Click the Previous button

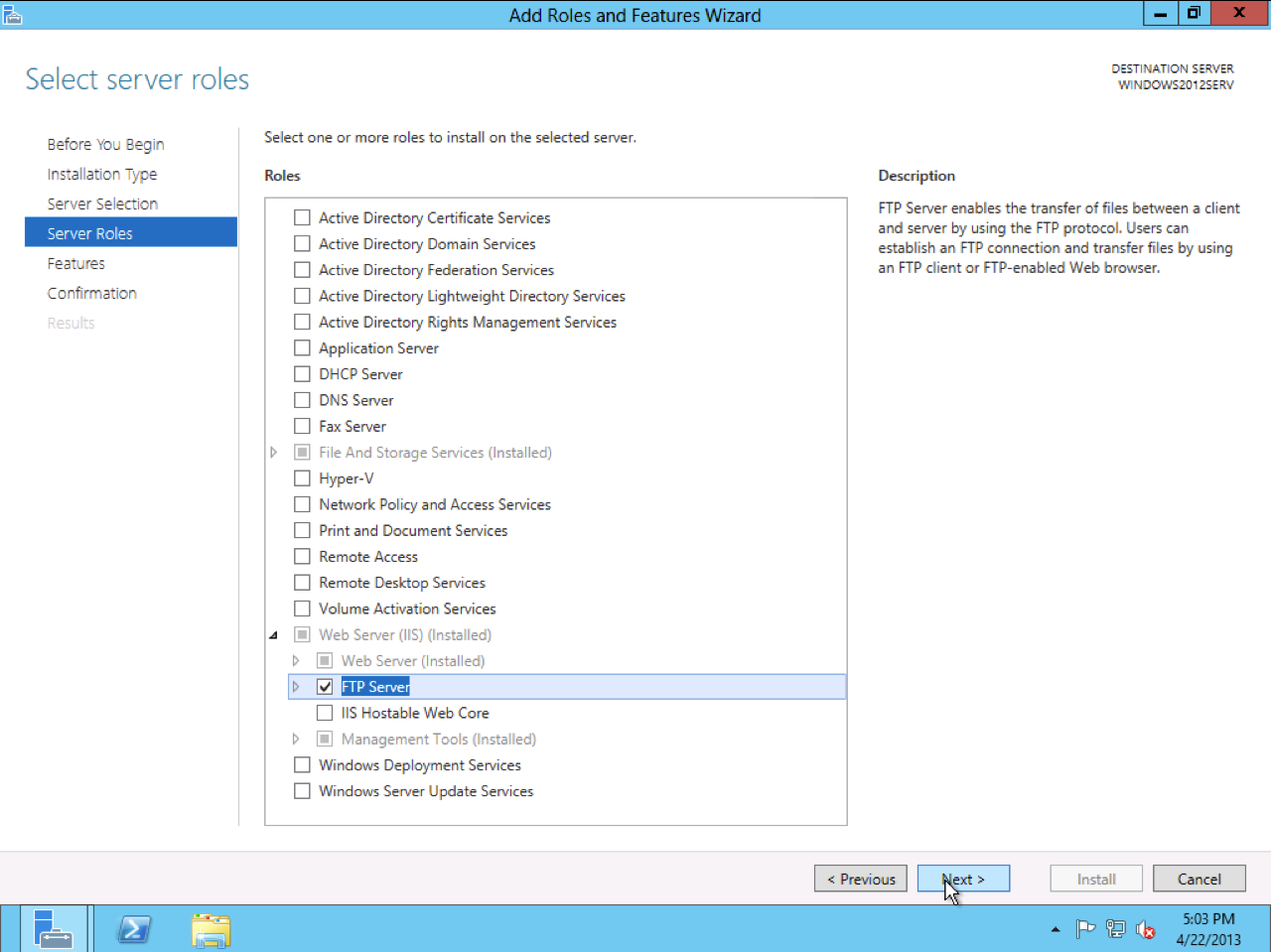pos(861,879)
